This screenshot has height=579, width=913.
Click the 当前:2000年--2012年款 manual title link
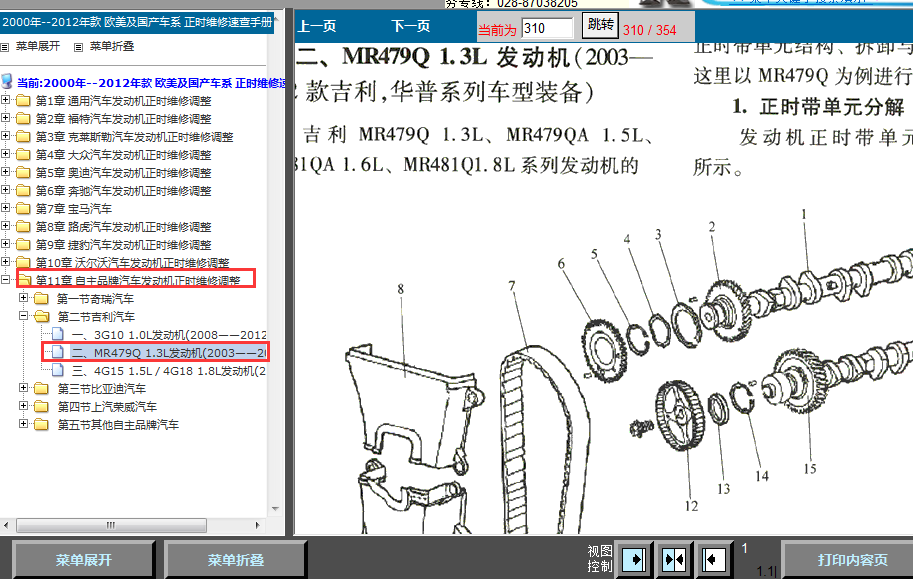click(151, 83)
